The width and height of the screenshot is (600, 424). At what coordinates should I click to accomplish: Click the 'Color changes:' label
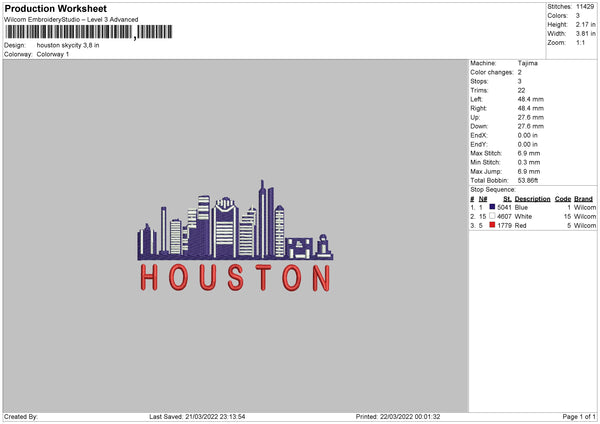[x=492, y=72]
